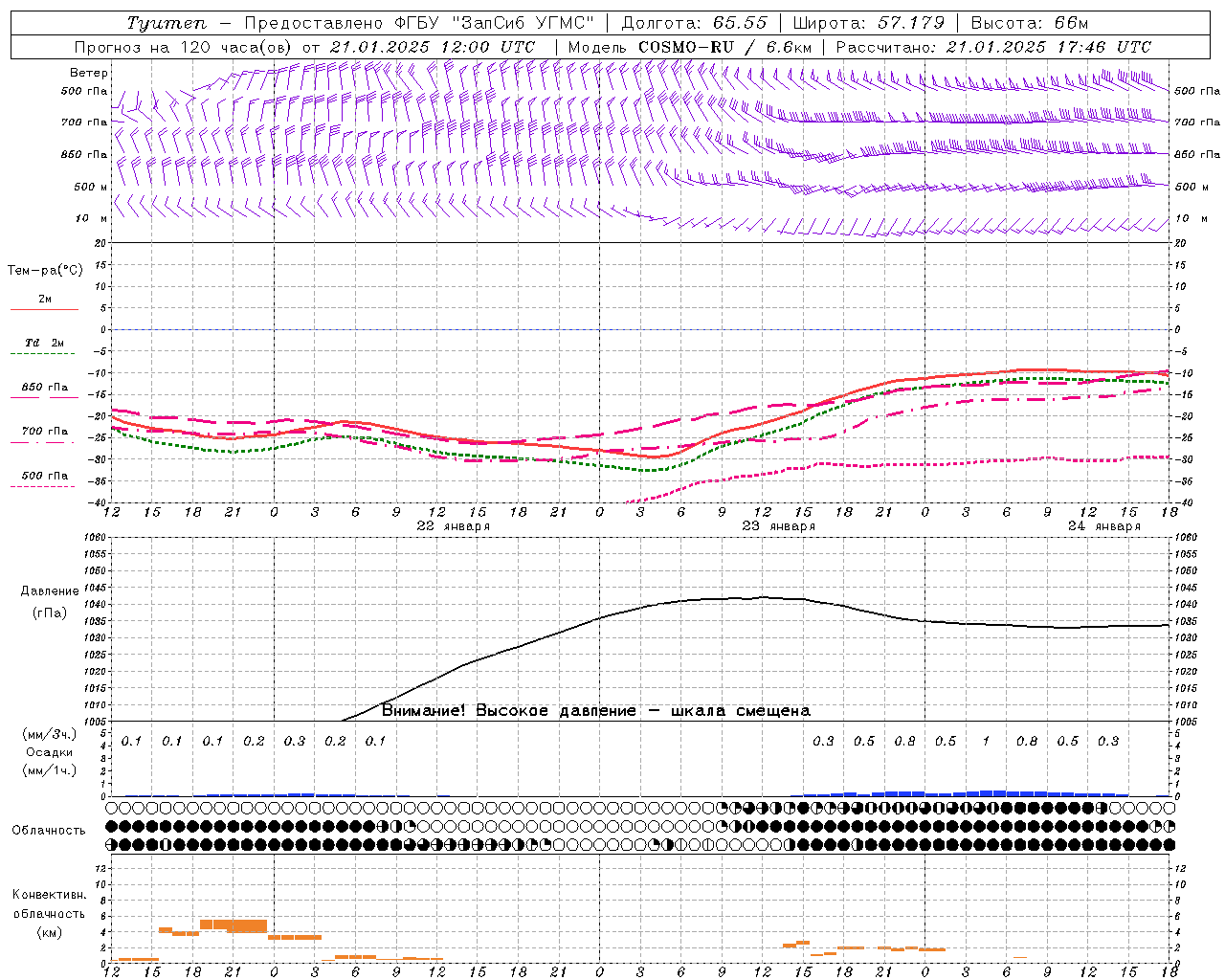Click the '500 м' wind level label on left

[x=91, y=188]
